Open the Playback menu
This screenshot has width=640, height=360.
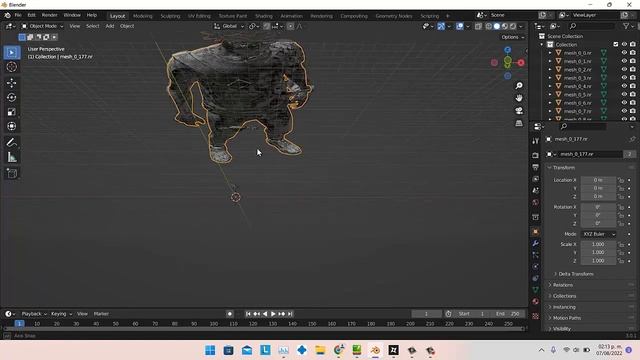34,314
